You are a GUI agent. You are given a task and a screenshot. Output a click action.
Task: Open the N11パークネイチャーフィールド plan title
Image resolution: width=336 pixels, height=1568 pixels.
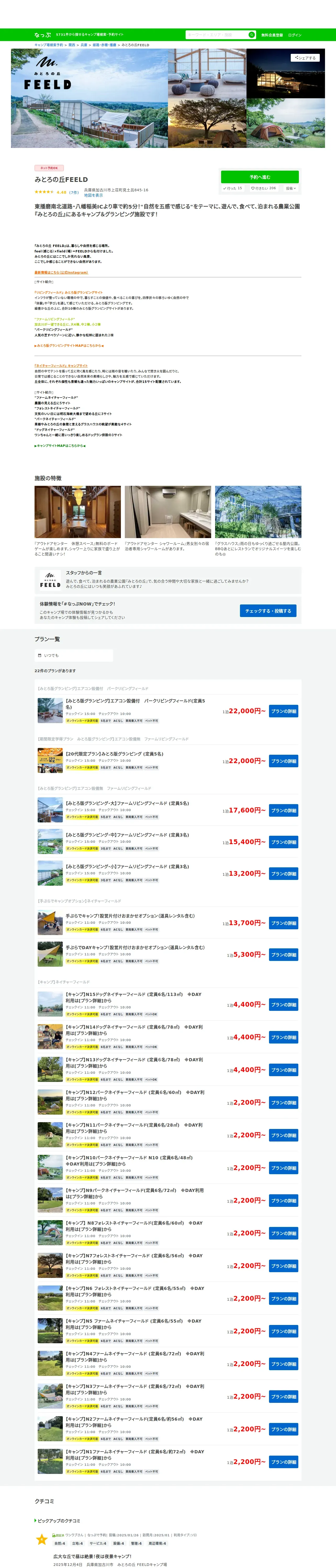pos(134,1128)
